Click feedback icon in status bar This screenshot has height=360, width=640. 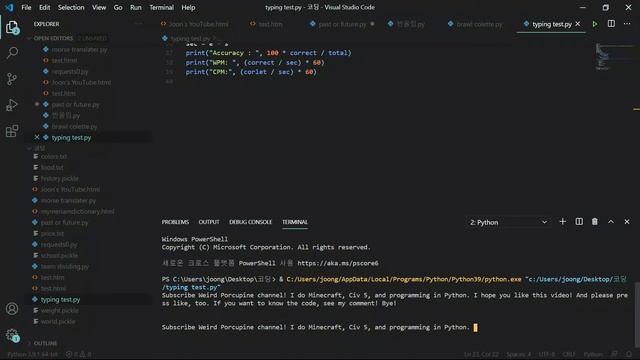tap(614, 354)
